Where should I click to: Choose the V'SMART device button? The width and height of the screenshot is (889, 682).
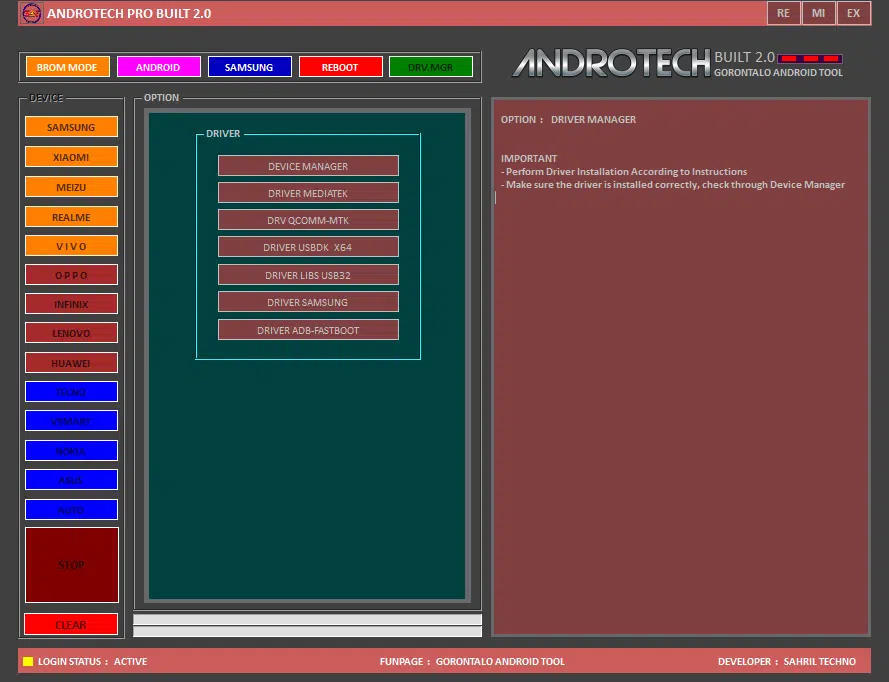(71, 421)
